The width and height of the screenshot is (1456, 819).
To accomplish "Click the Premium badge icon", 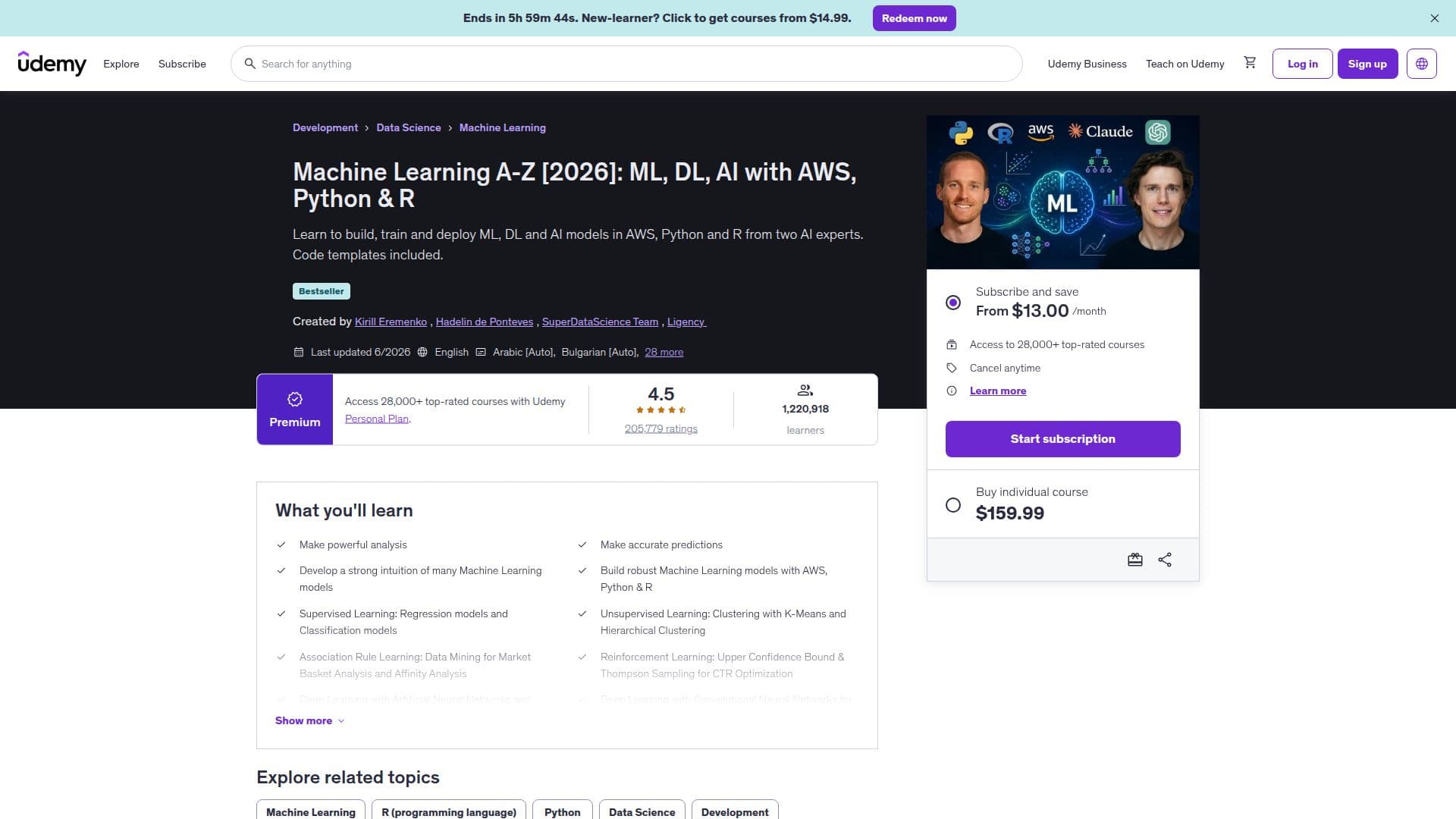I will pyautogui.click(x=295, y=399).
